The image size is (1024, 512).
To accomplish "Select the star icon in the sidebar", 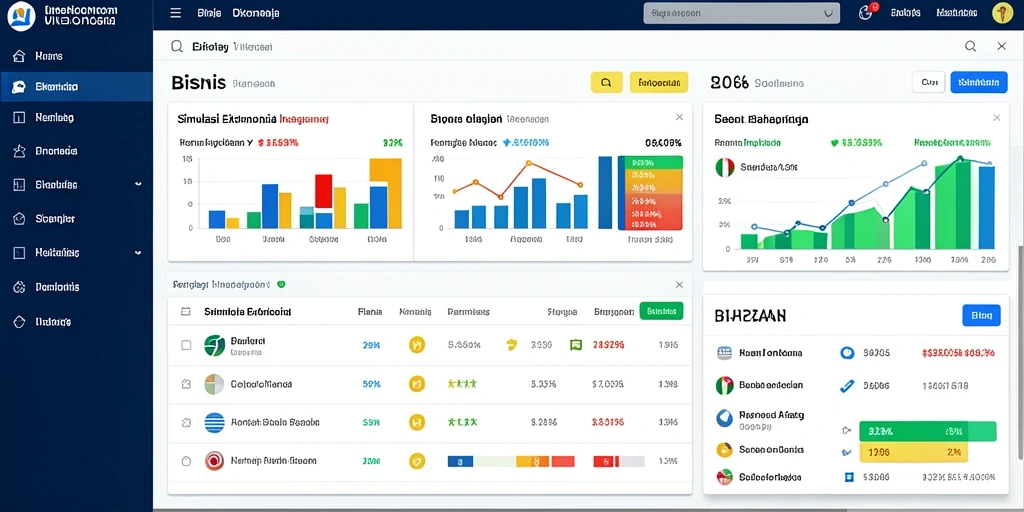I will click(19, 151).
